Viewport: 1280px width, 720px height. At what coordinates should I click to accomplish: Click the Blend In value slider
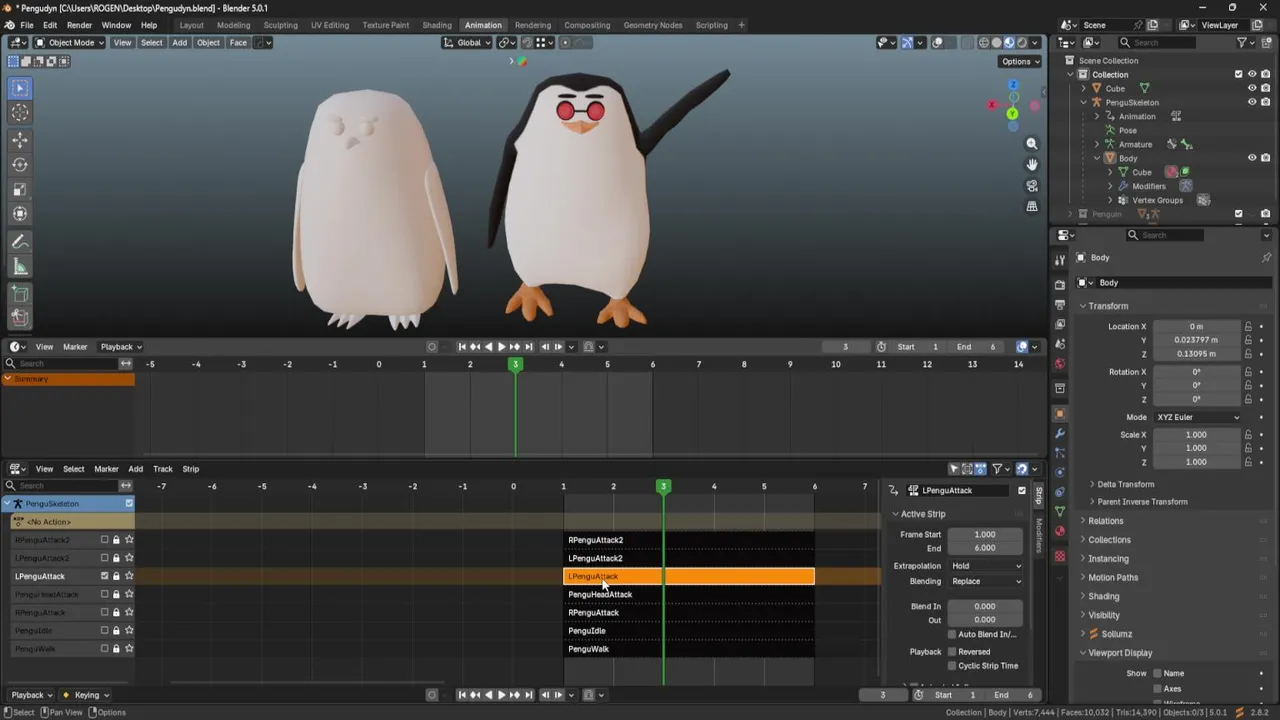pos(985,606)
